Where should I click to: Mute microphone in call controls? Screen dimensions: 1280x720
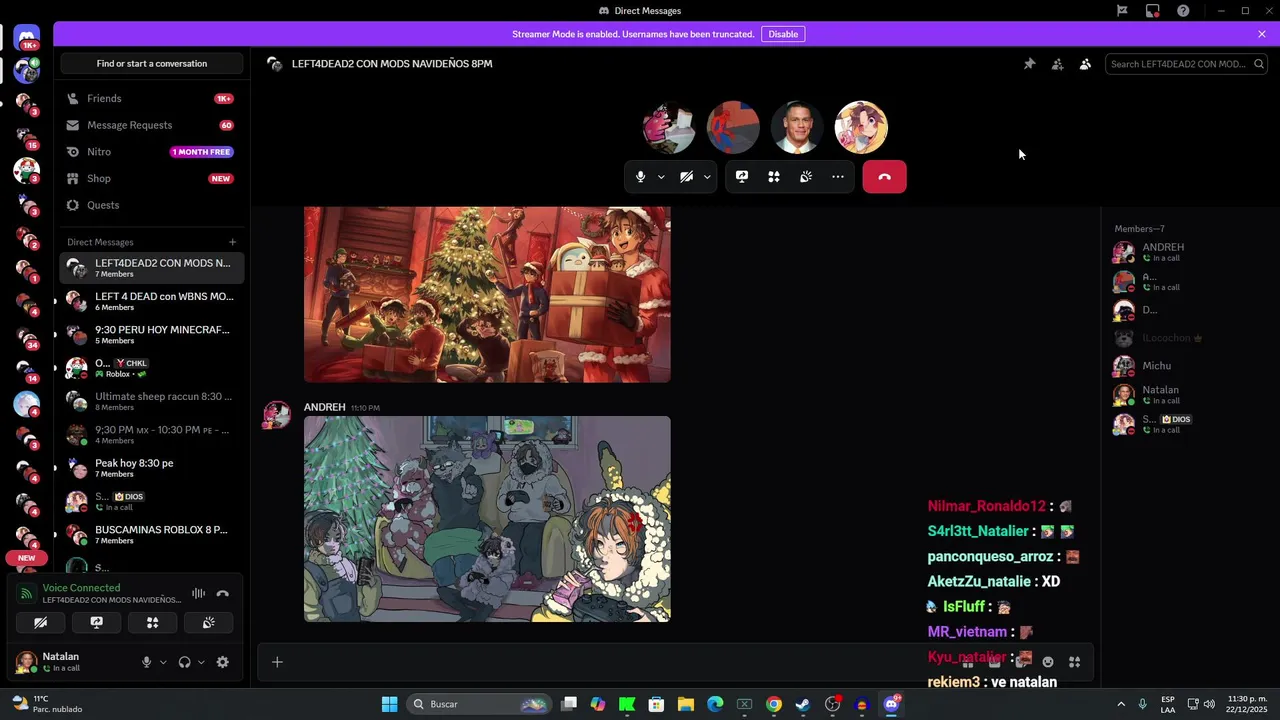point(640,177)
